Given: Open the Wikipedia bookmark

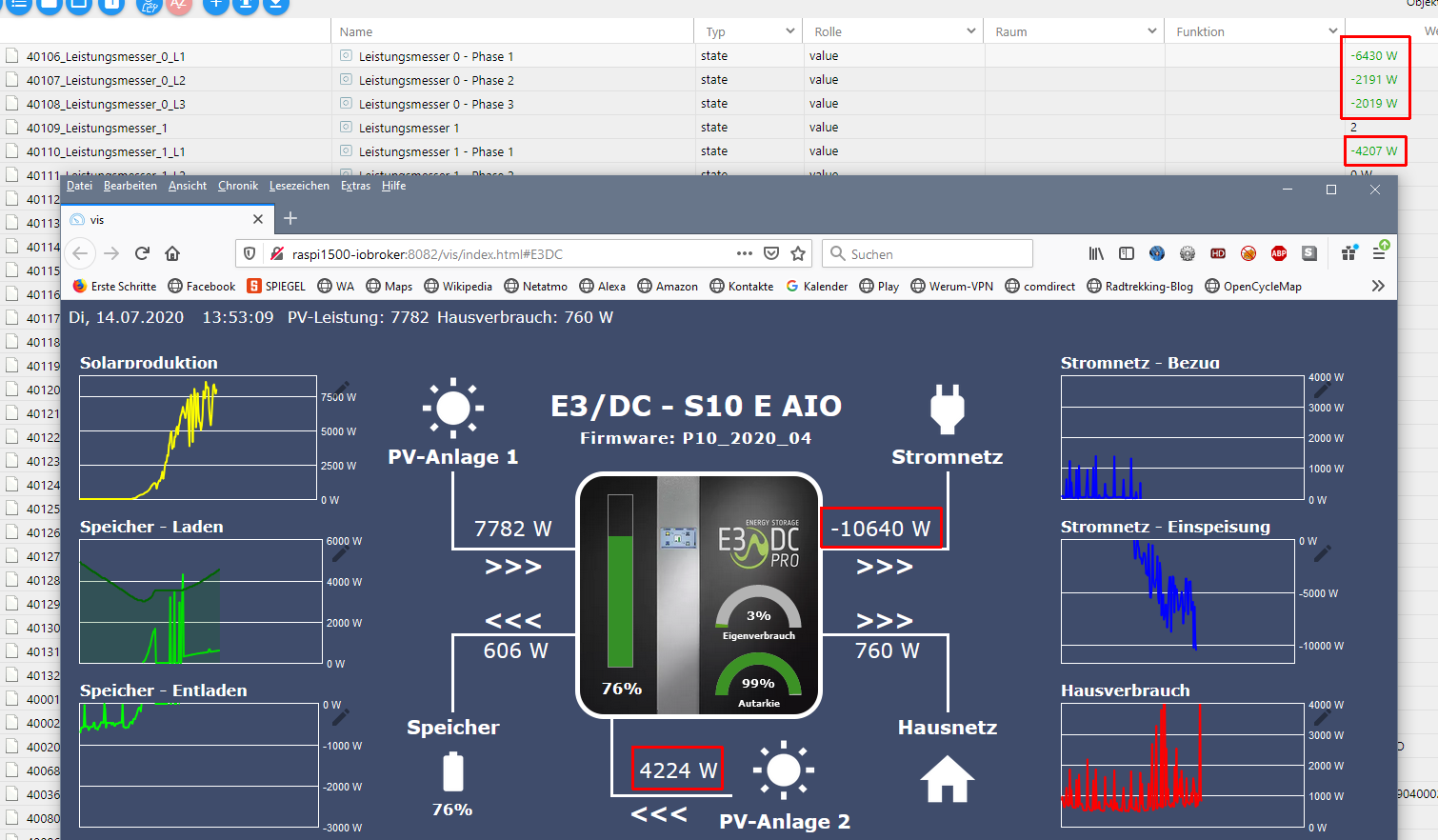Looking at the screenshot, I should point(458,286).
